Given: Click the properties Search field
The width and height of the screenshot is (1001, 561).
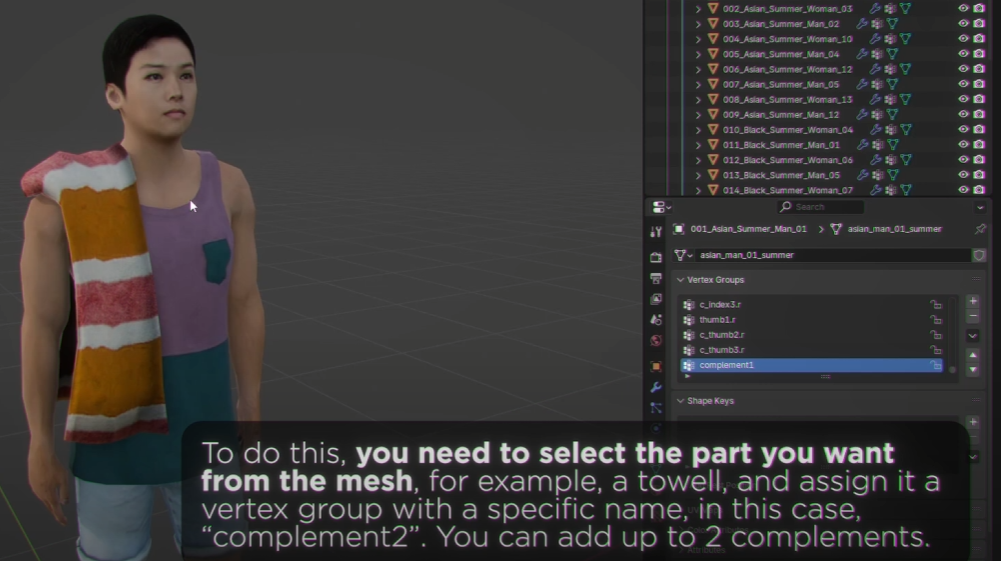Looking at the screenshot, I should coord(822,207).
